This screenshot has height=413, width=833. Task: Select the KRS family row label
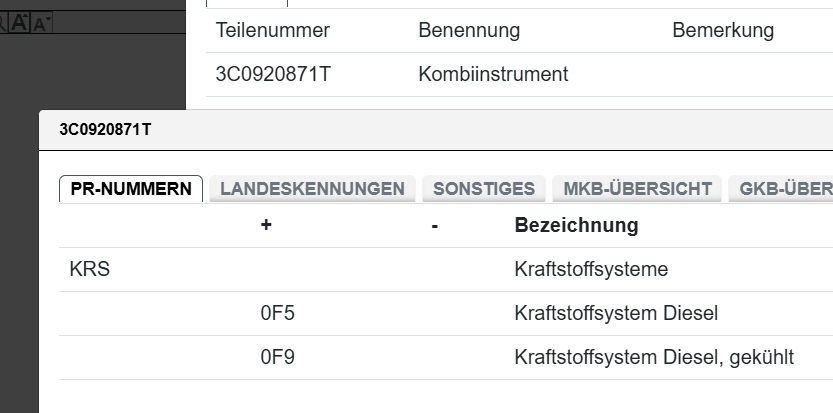click(x=89, y=270)
